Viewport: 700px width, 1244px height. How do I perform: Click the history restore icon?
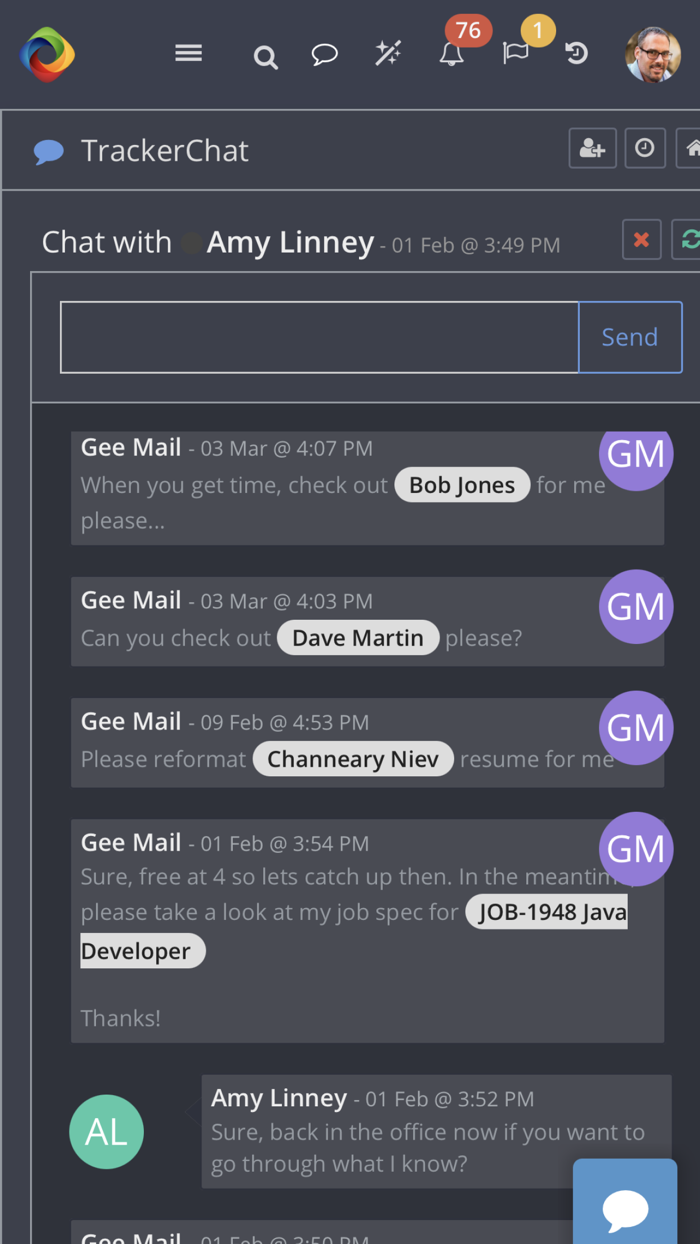click(576, 55)
